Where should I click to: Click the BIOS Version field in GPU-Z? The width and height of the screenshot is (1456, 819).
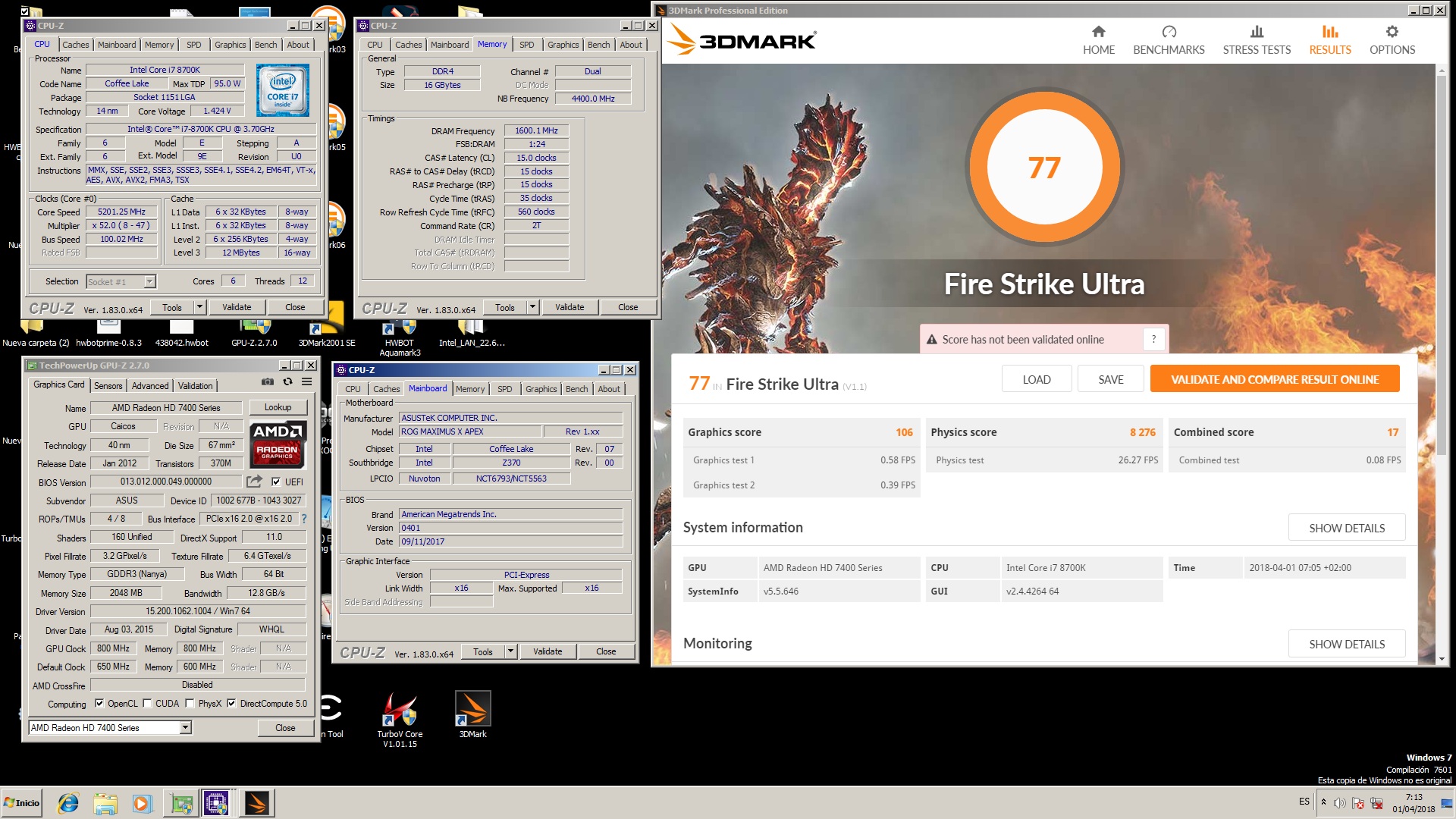coord(165,482)
